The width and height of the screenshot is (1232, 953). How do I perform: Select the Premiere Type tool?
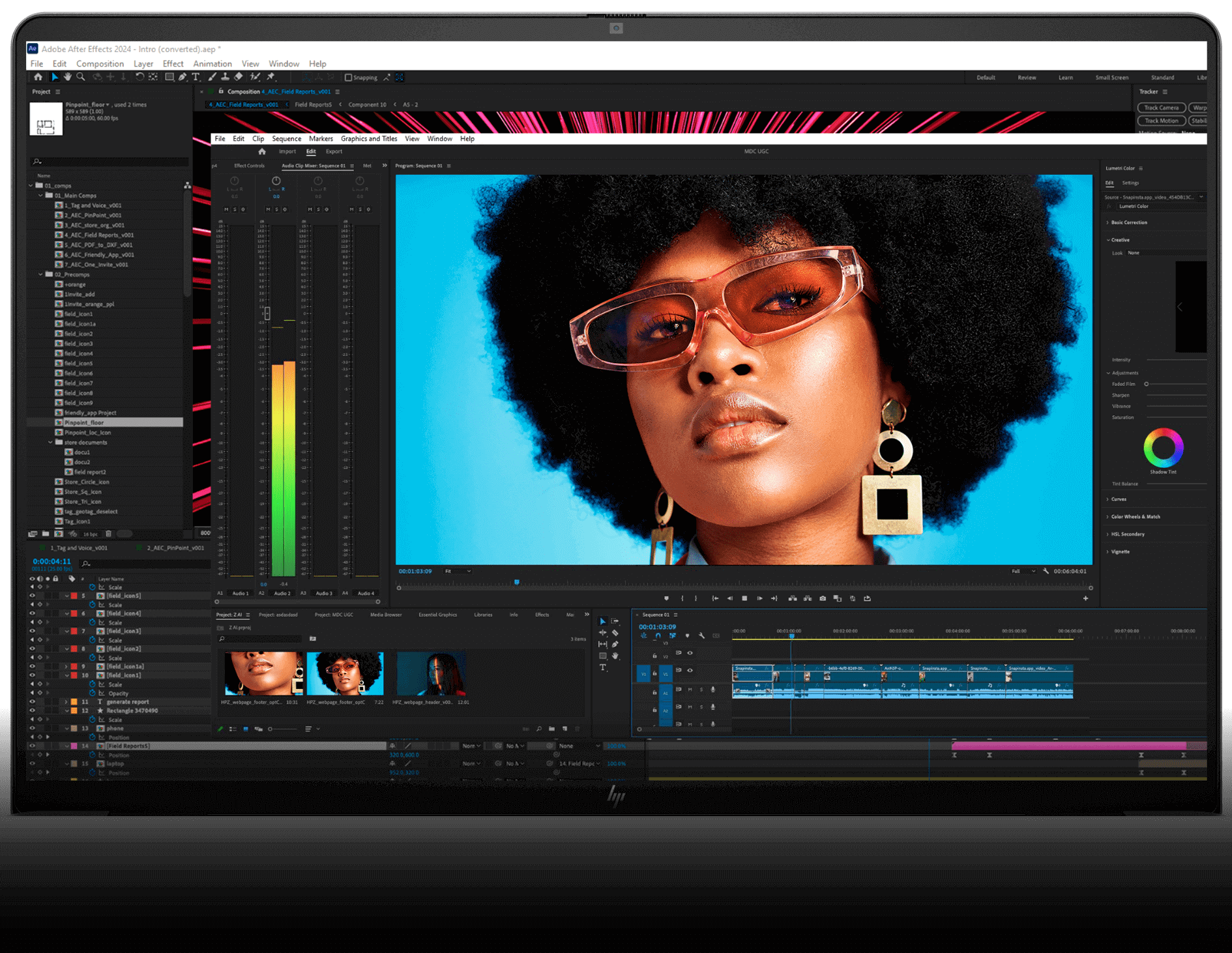click(603, 667)
